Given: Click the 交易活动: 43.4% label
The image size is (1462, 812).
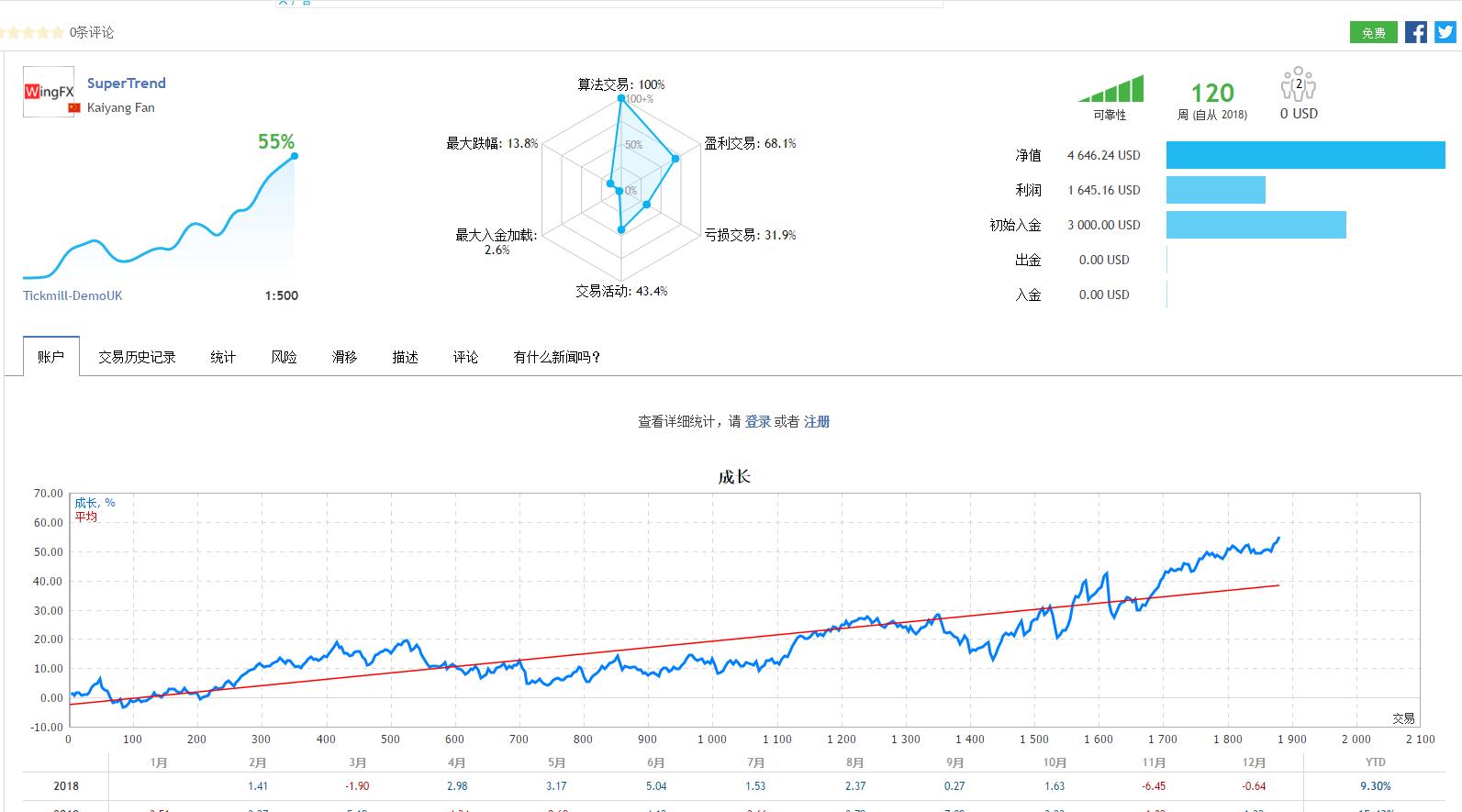Looking at the screenshot, I should point(621,291).
